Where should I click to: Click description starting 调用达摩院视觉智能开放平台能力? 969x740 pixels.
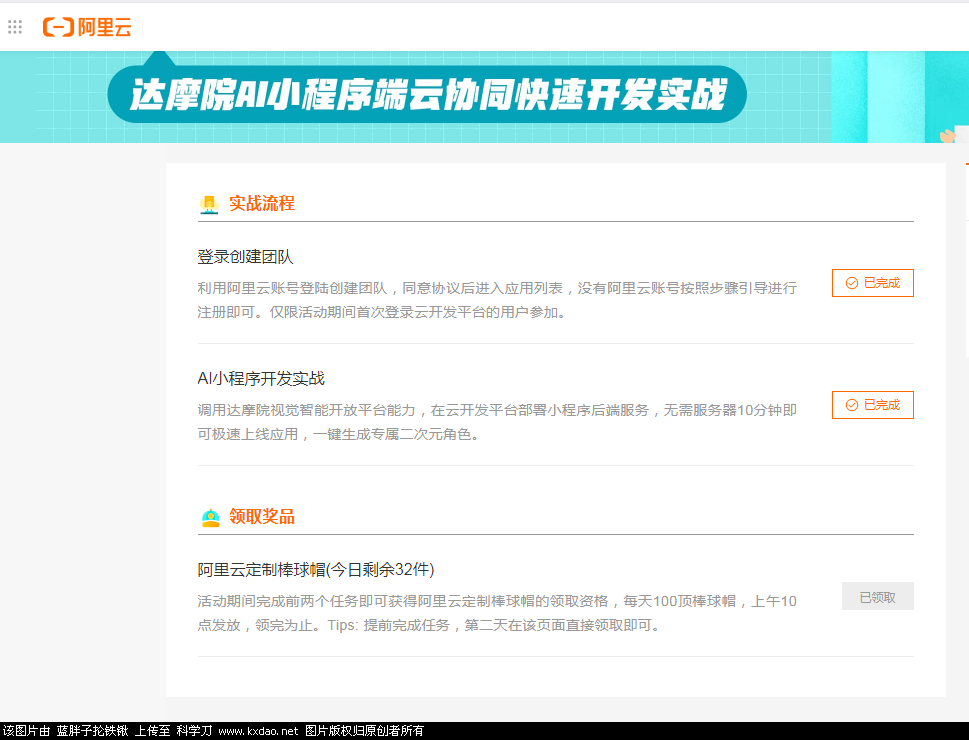(x=497, y=422)
